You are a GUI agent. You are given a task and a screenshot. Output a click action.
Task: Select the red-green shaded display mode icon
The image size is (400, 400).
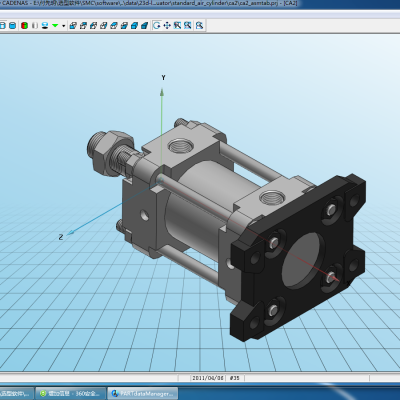click(24, 25)
